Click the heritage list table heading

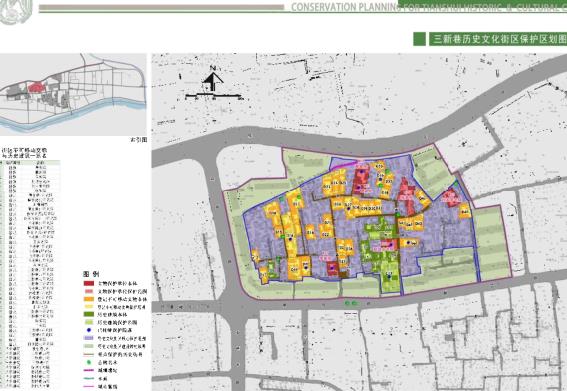(25, 153)
